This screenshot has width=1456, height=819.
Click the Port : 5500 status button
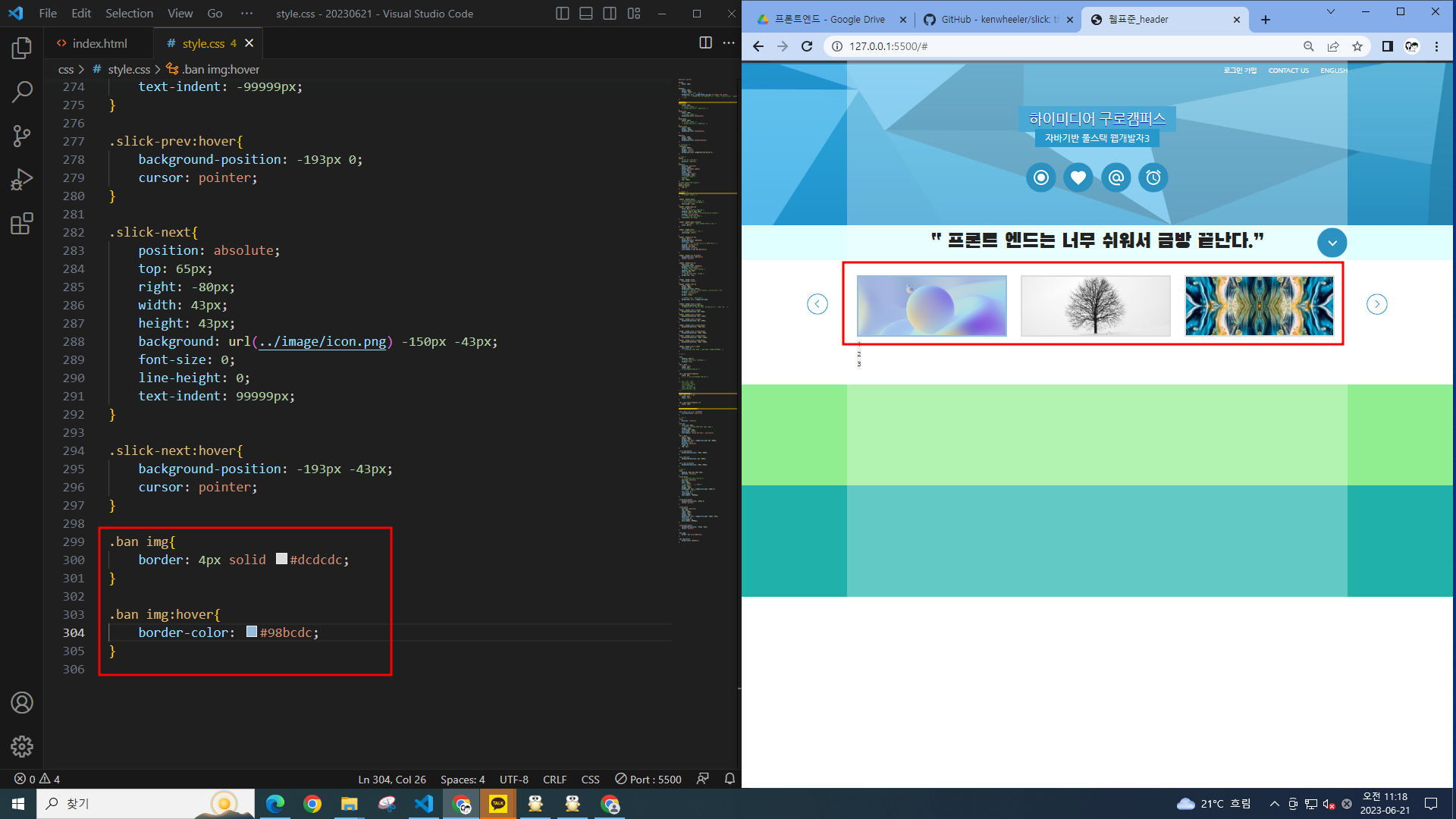648,779
